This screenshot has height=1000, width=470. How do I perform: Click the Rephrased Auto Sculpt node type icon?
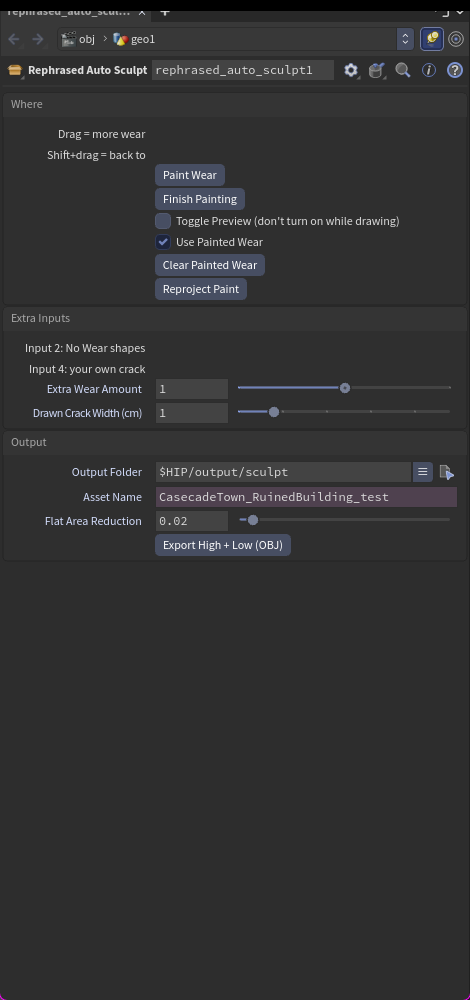tap(15, 70)
